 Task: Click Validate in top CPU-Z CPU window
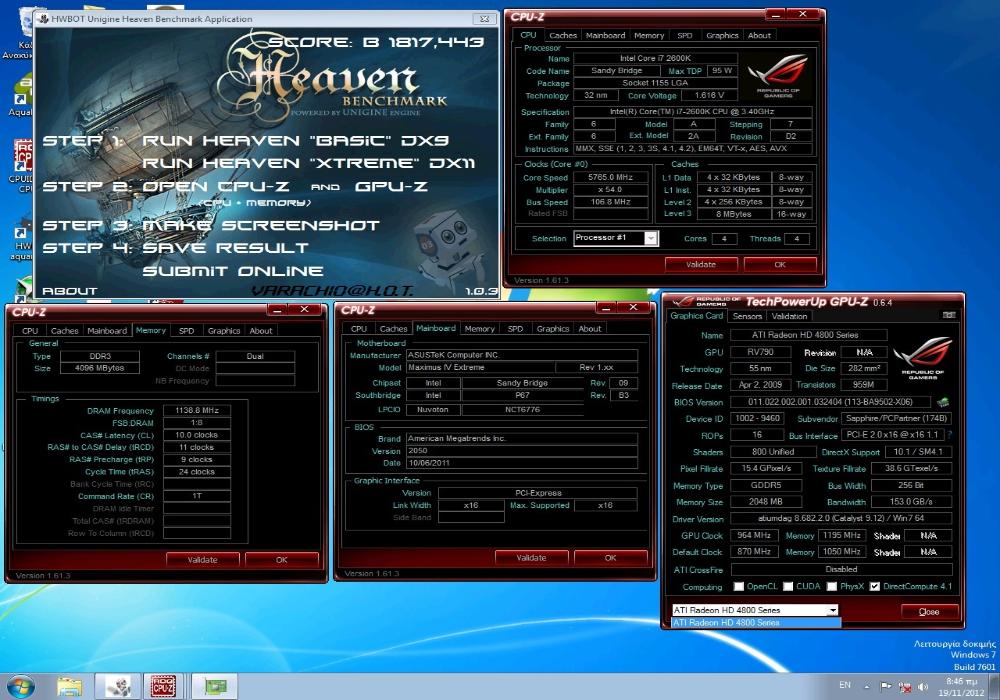[701, 264]
